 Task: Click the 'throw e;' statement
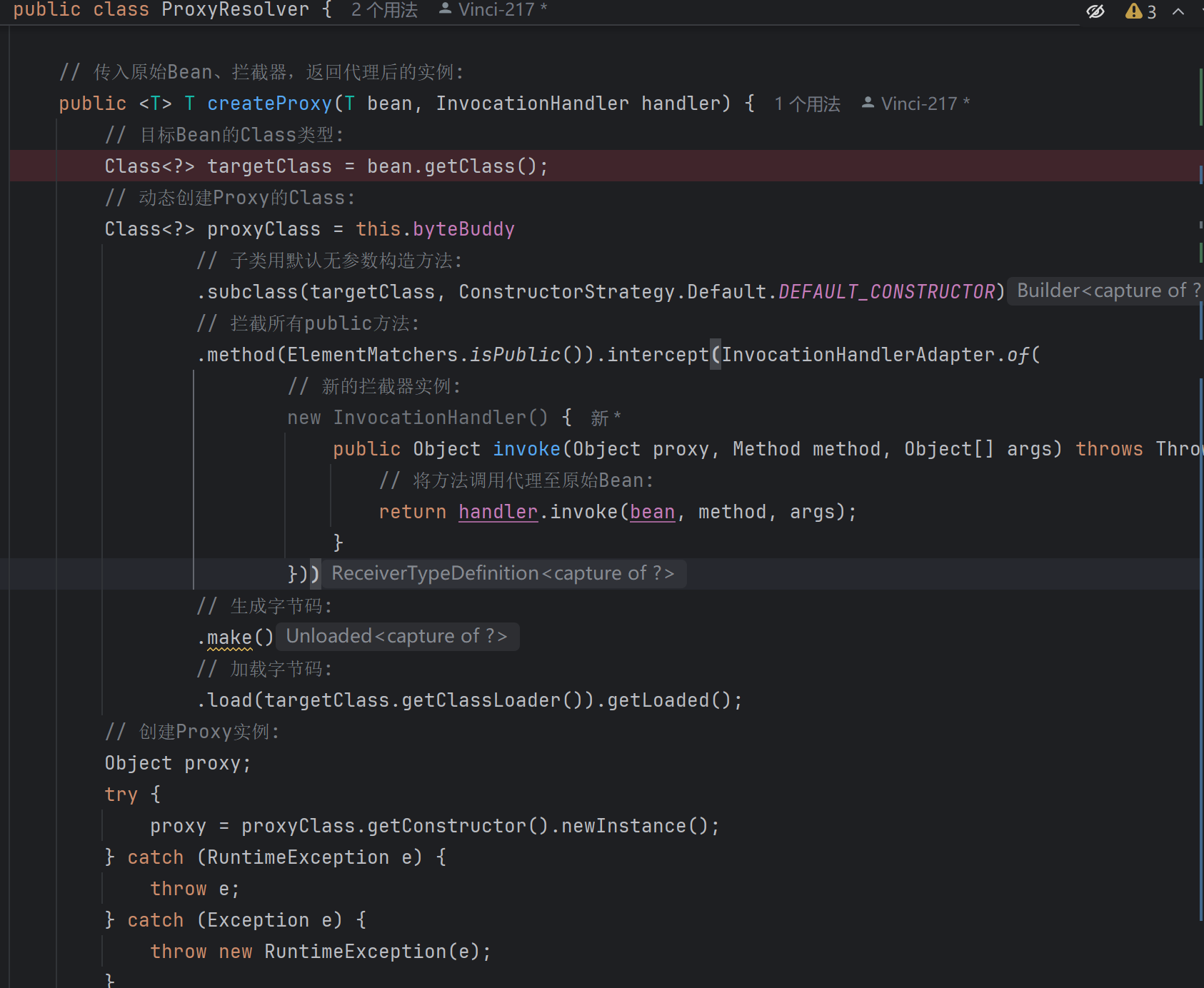pyautogui.click(x=195, y=889)
